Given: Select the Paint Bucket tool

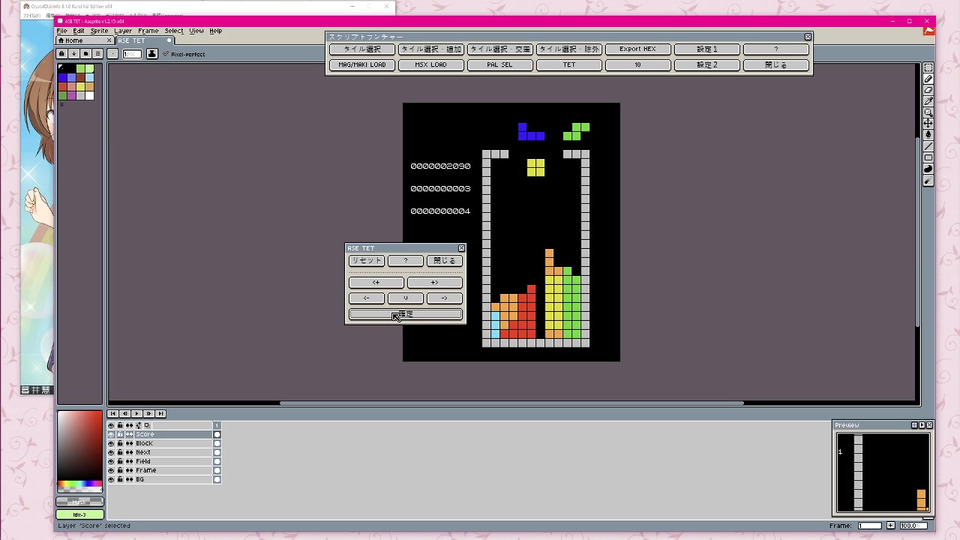Looking at the screenshot, I should click(x=928, y=135).
